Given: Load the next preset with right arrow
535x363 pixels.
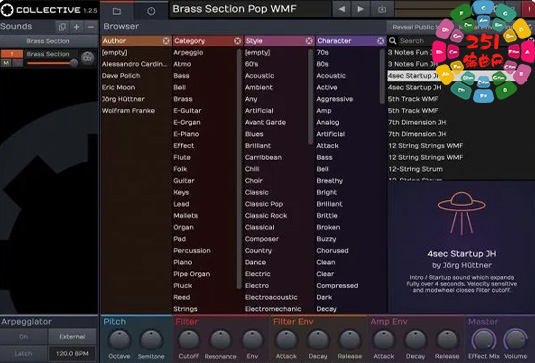Looking at the screenshot, I should pos(360,9).
